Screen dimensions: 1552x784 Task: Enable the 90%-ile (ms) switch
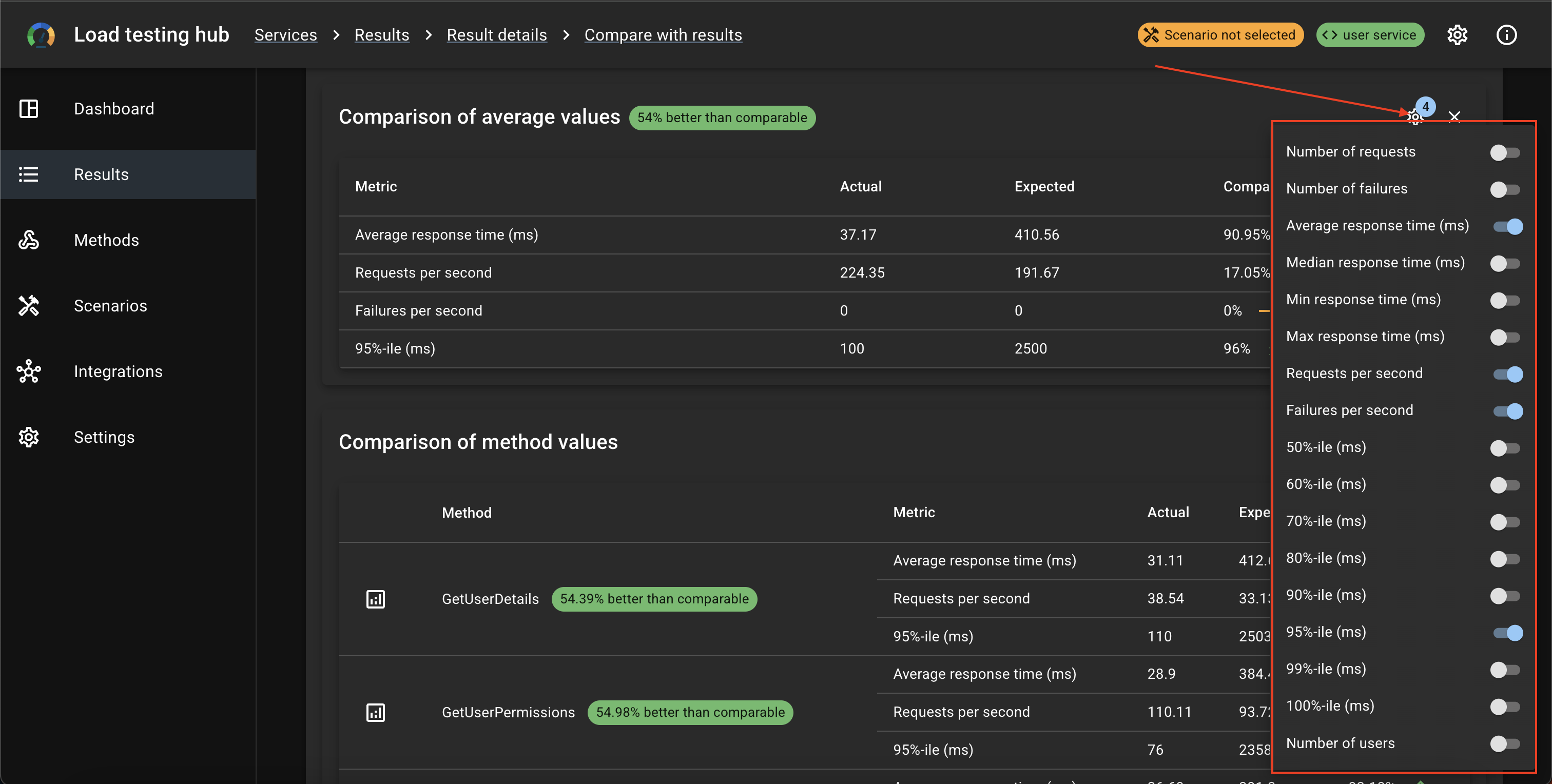[x=1505, y=596]
